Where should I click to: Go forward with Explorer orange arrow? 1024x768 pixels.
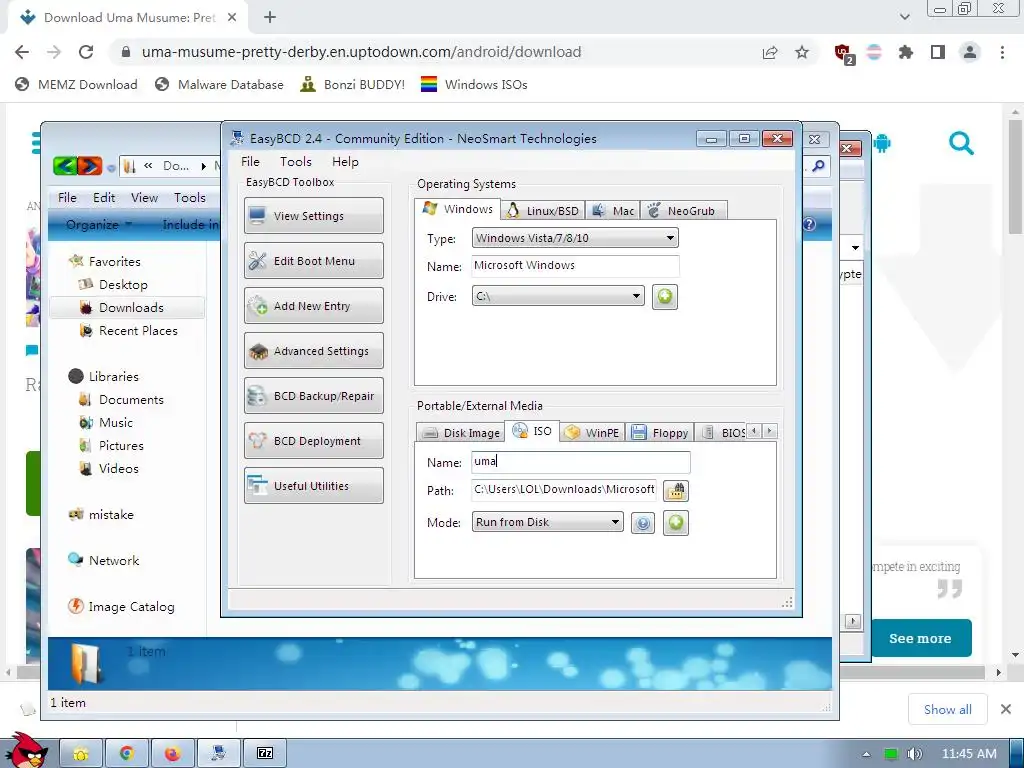(x=90, y=166)
